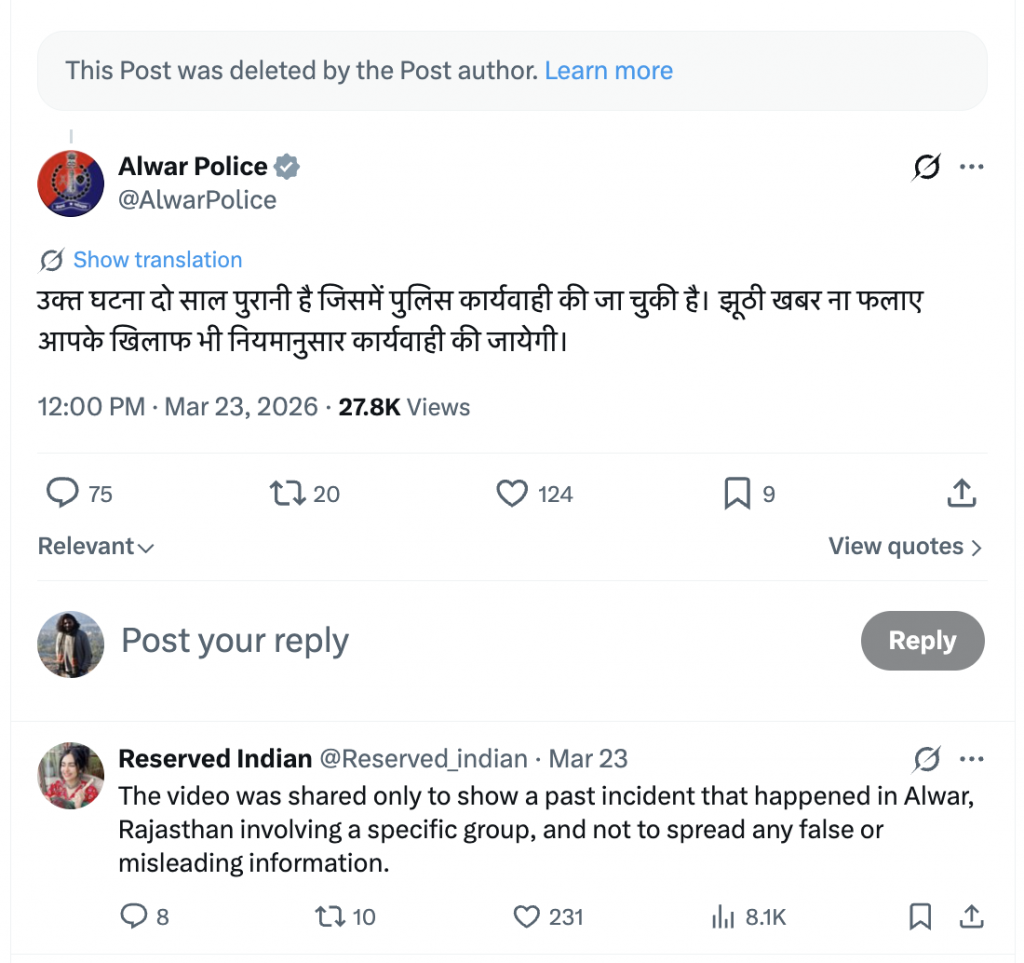Image resolution: width=1024 pixels, height=963 pixels.
Task: Share the Alwar Police post
Action: pos(960,493)
